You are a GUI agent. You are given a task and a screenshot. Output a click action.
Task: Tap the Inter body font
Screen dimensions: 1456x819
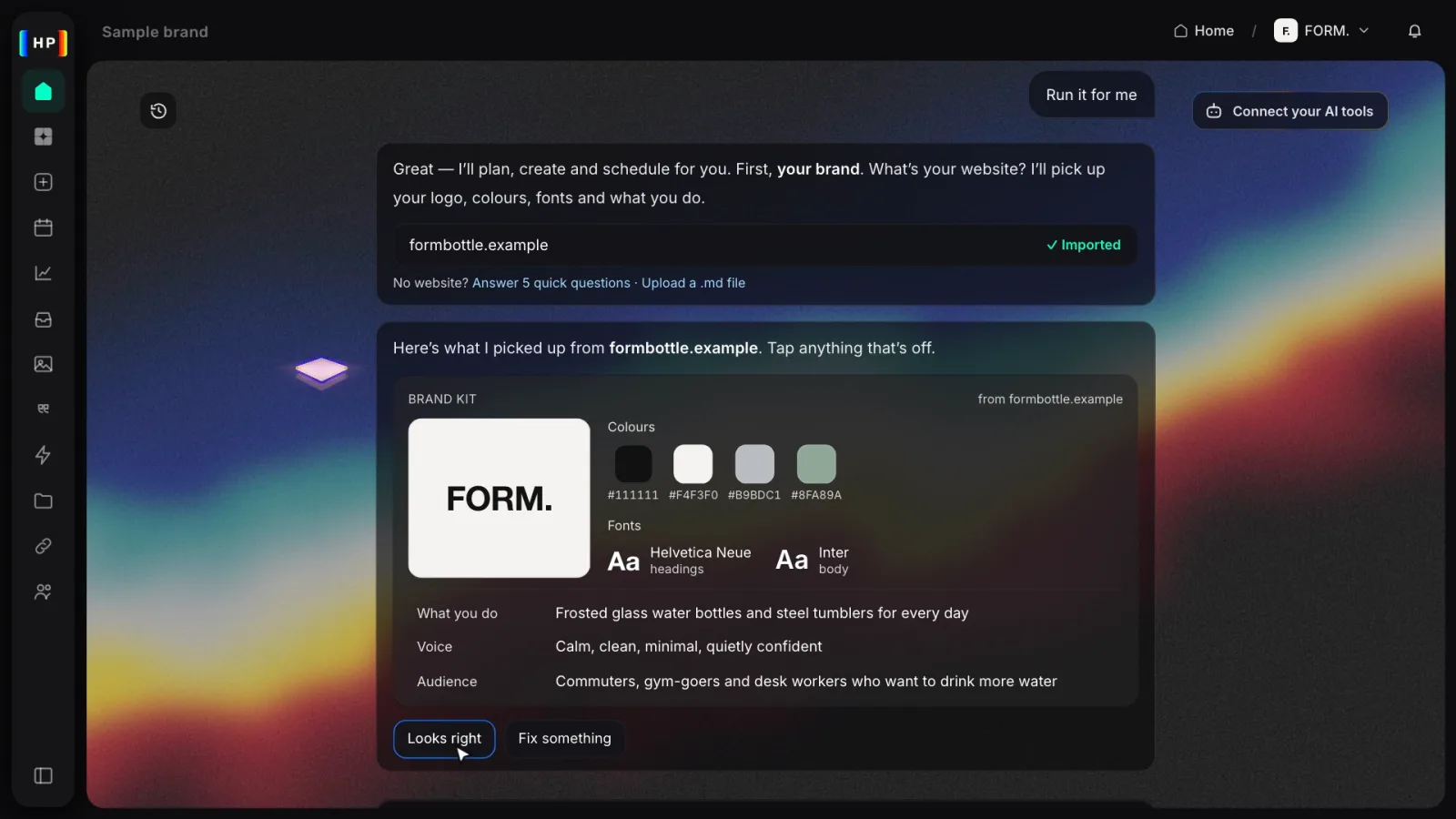813,561
